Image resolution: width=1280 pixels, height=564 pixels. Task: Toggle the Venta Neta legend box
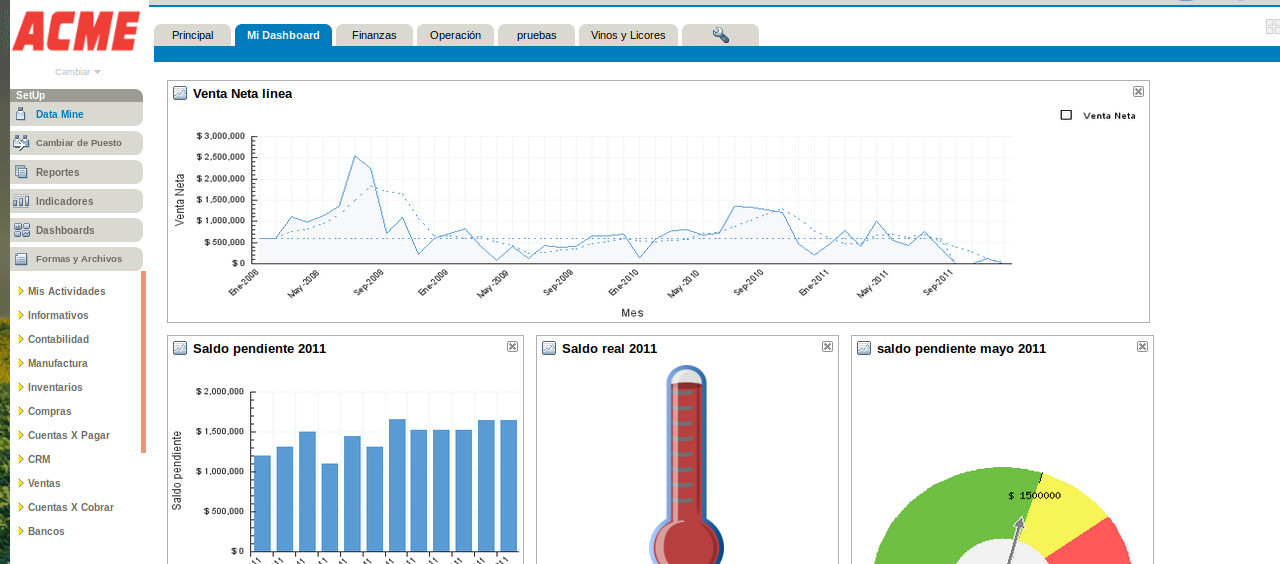pyautogui.click(x=1066, y=115)
